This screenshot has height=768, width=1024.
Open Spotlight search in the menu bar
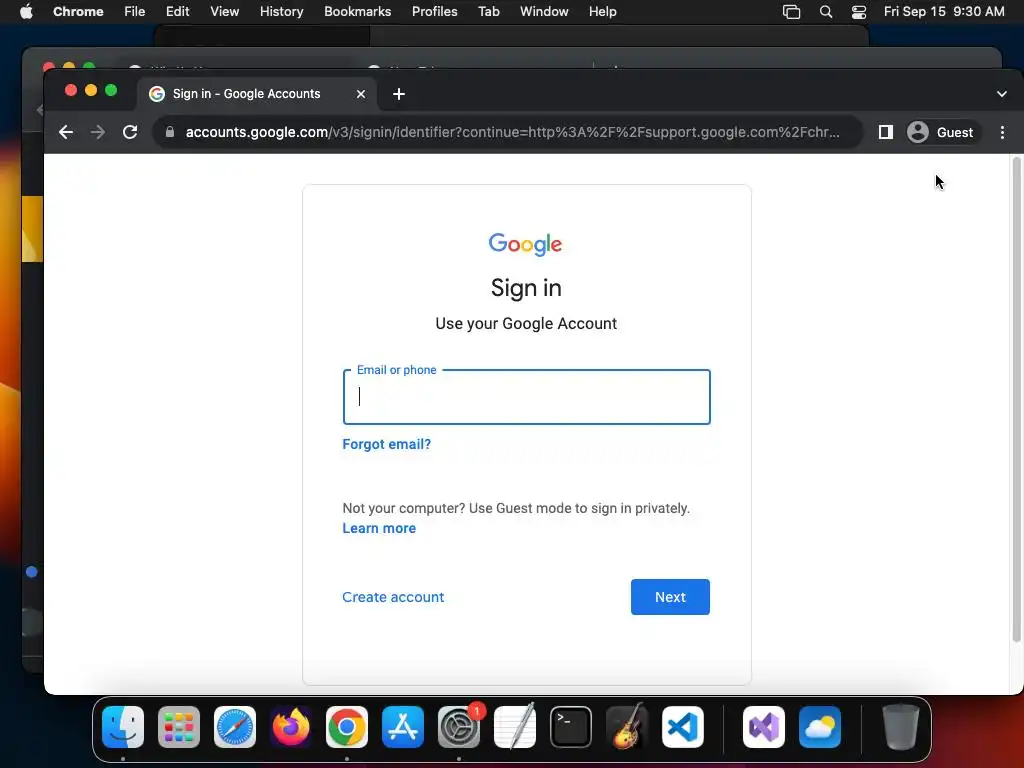[x=825, y=12]
